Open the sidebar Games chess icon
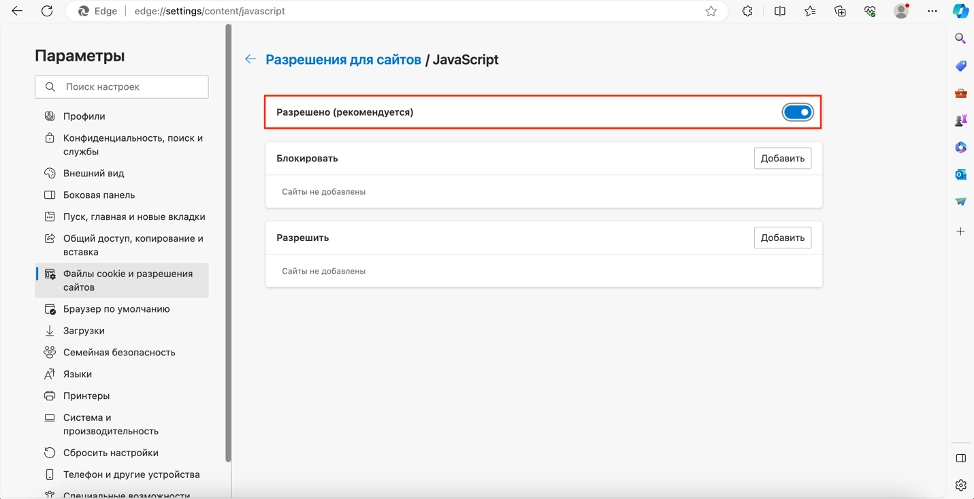Screen dimensions: 974x499 [x=960, y=121]
